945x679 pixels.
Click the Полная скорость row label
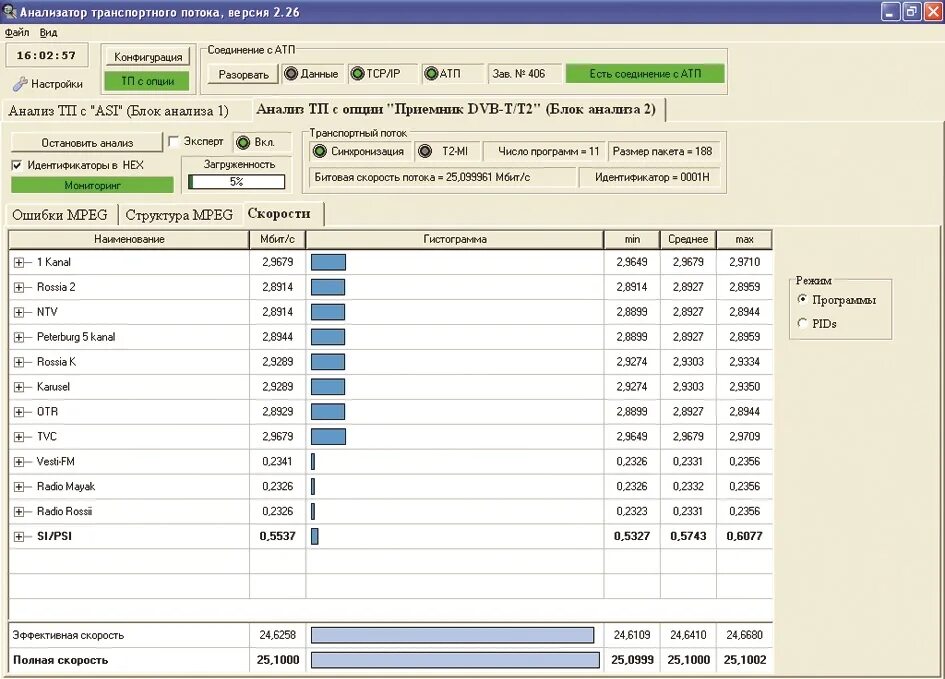tap(60, 660)
